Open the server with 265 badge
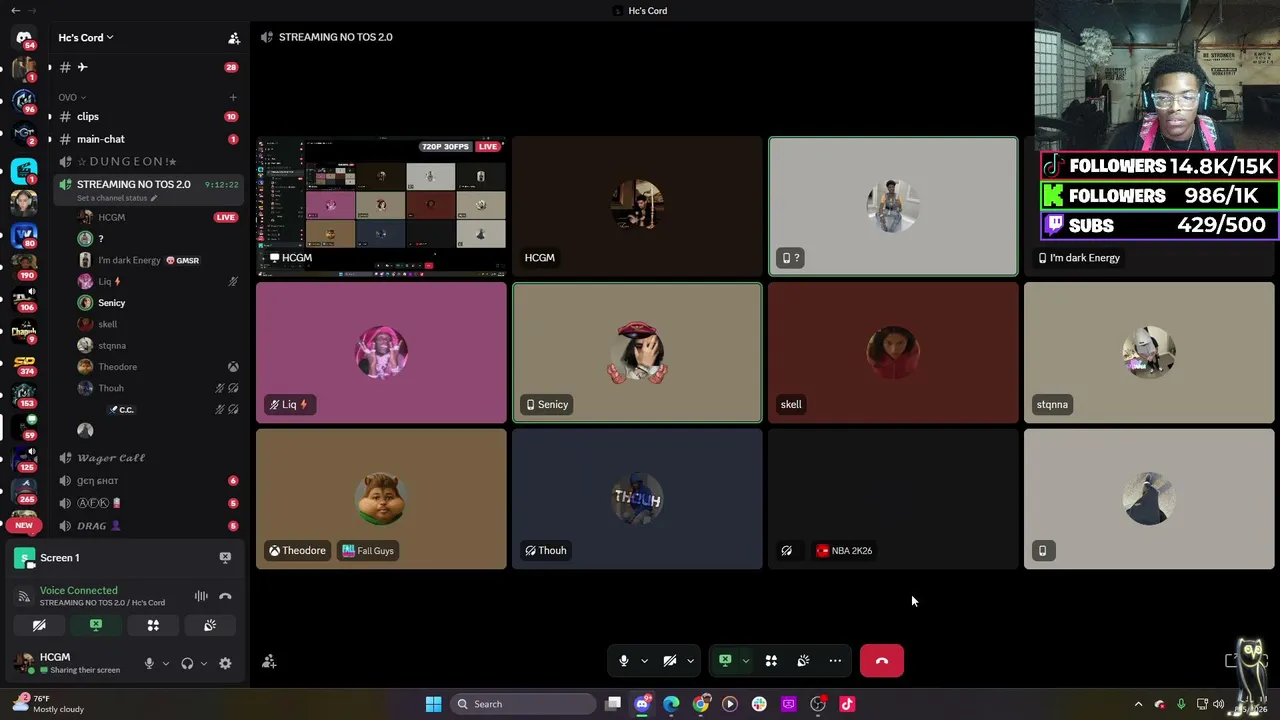The height and width of the screenshot is (720, 1280). [24, 491]
